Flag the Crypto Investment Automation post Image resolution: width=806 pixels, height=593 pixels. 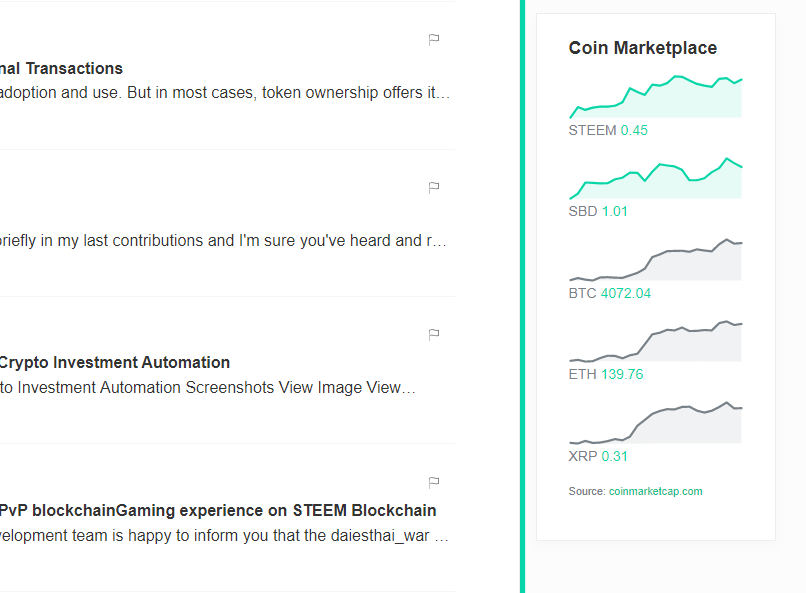[x=434, y=335]
